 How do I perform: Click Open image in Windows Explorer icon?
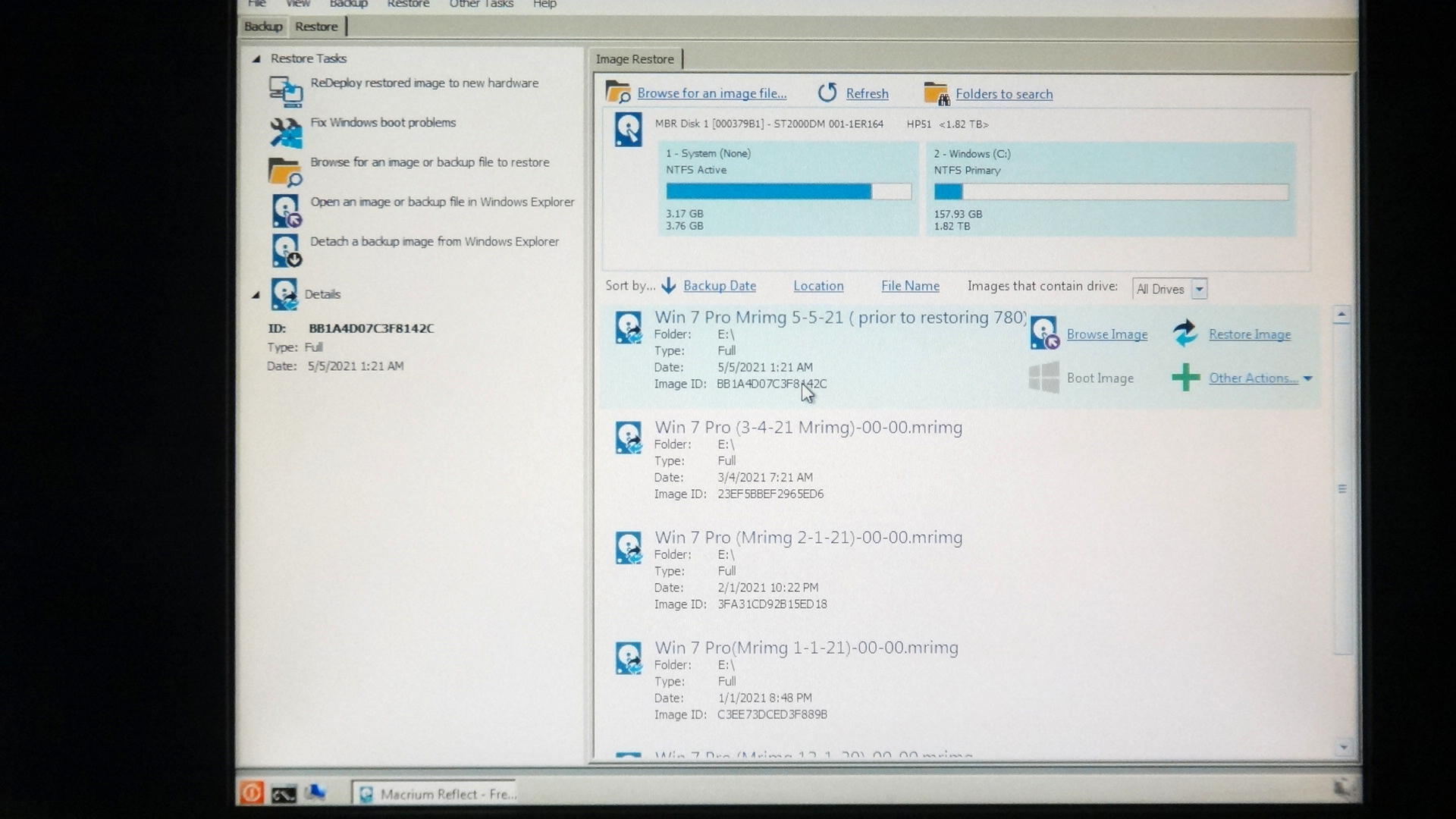coord(286,211)
